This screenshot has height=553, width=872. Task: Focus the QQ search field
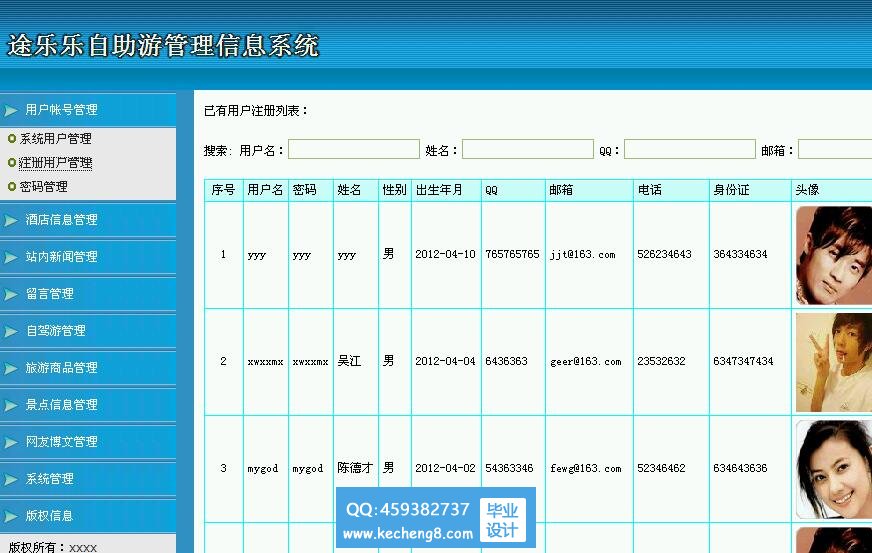coord(690,149)
